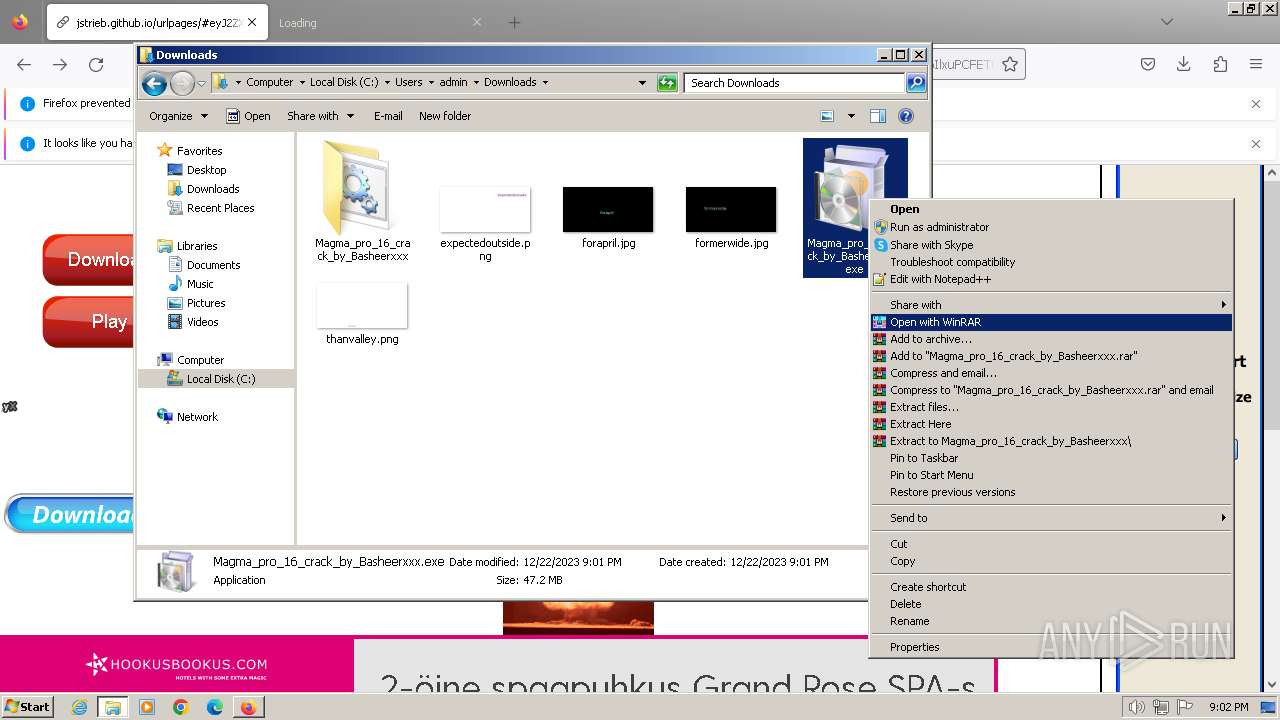Choose Run as administrator from context menu

[x=1051, y=227]
